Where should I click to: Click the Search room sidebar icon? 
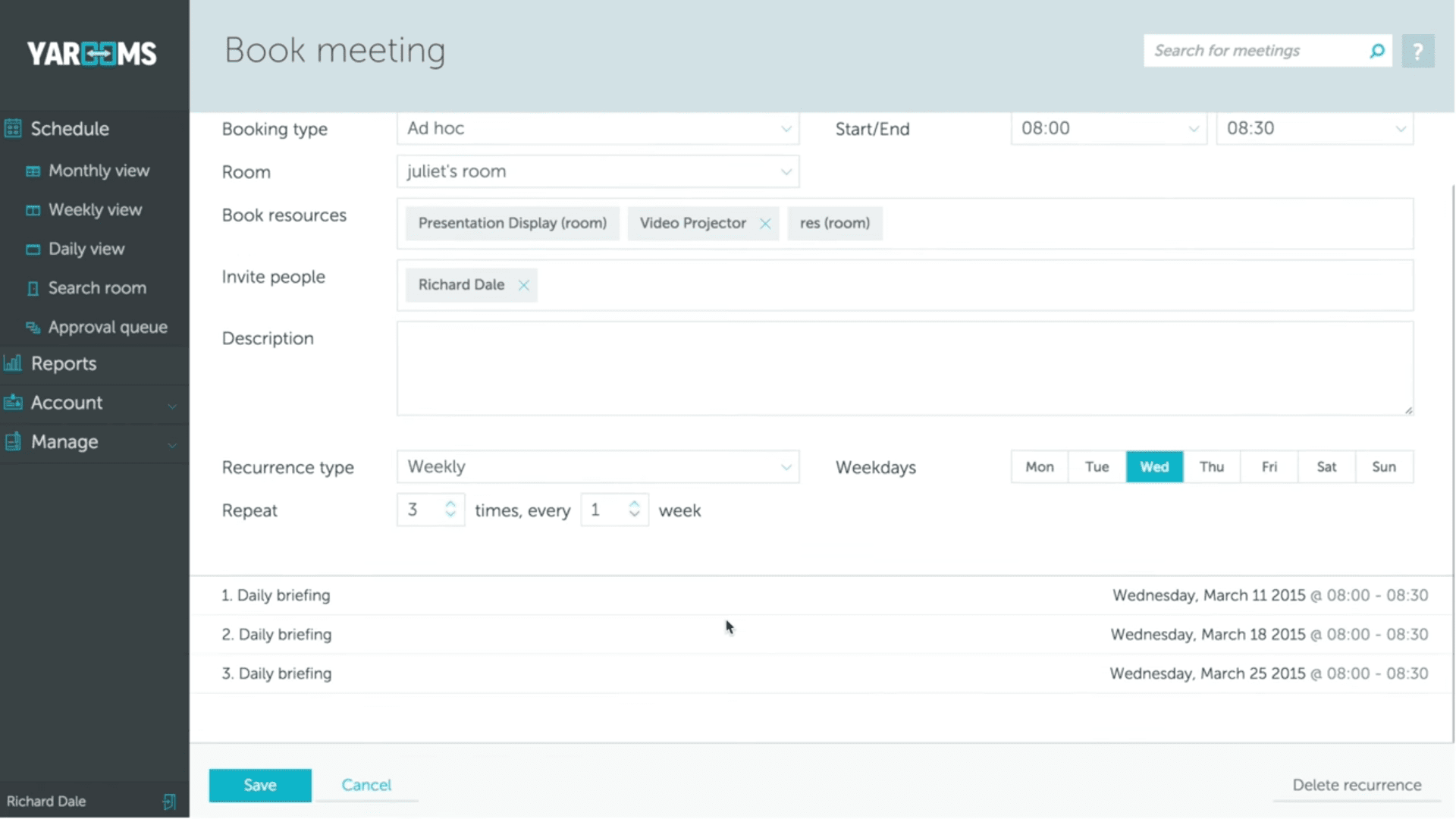[32, 288]
